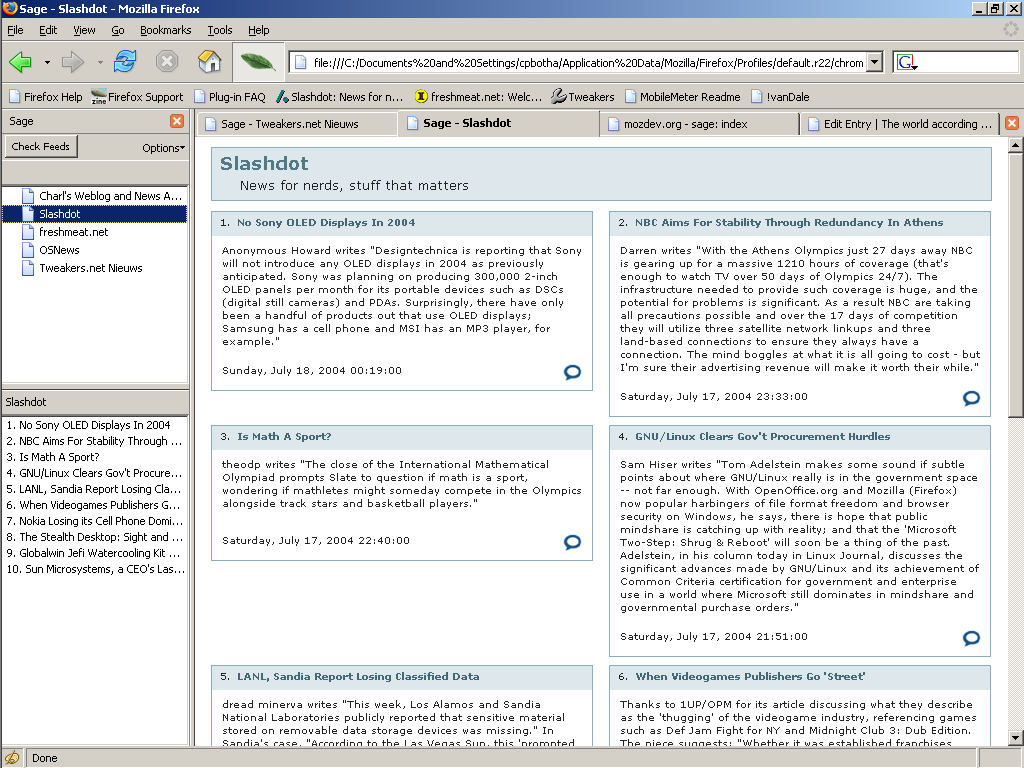Open the Sage Options dropdown
This screenshot has width=1024, height=768.
tap(163, 148)
